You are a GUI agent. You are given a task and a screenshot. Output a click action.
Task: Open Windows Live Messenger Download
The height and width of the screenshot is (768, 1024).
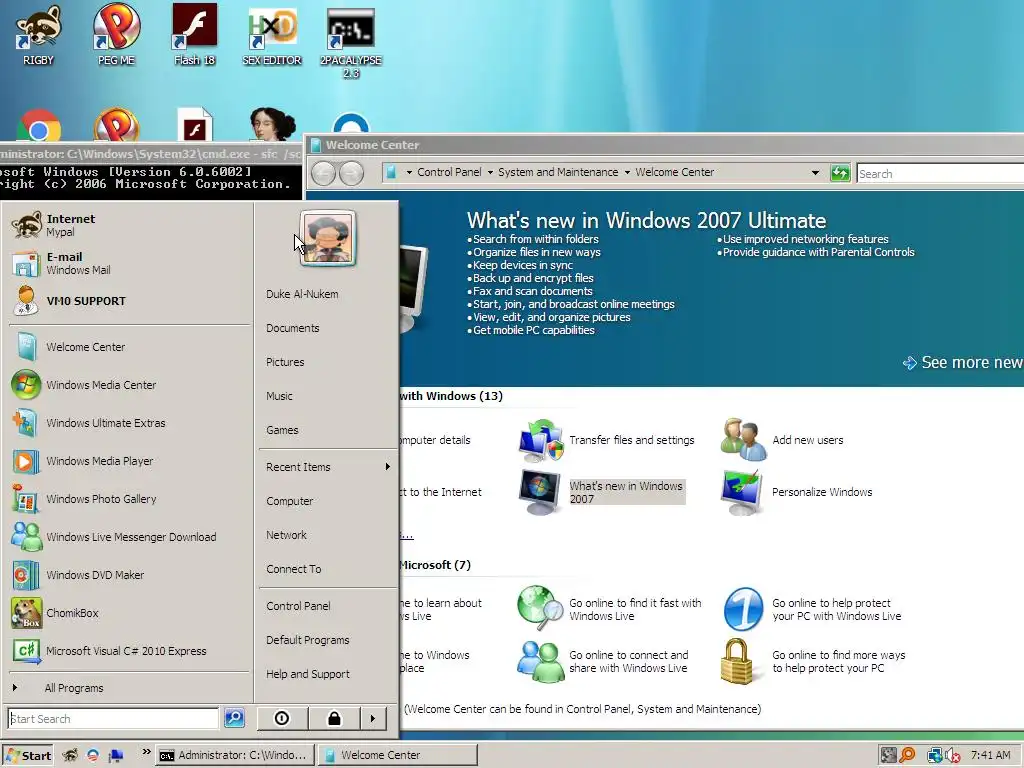129,537
